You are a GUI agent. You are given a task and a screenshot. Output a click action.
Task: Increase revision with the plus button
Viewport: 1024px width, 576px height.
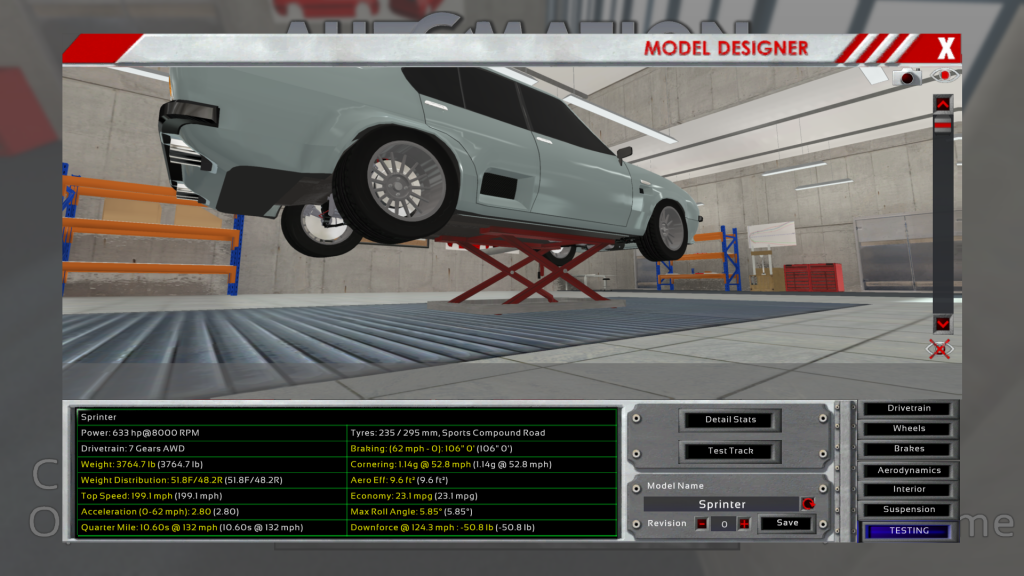pyautogui.click(x=744, y=523)
